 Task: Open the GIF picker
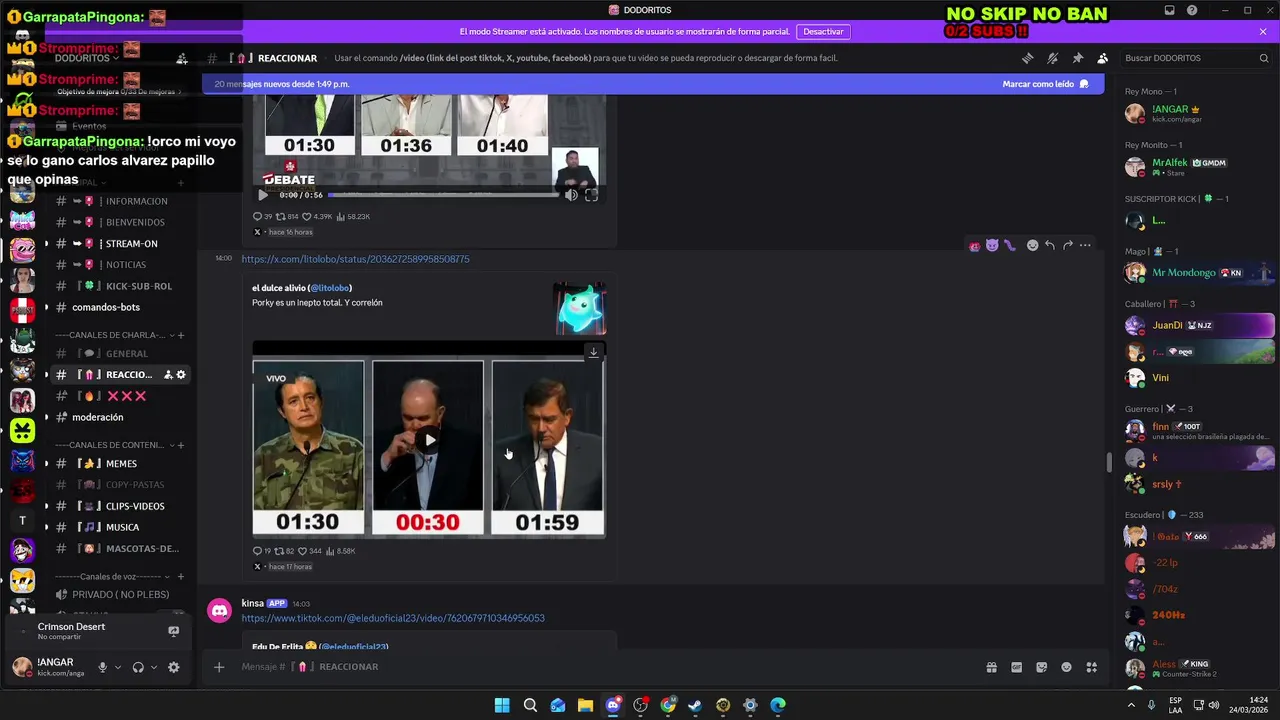point(1017,667)
